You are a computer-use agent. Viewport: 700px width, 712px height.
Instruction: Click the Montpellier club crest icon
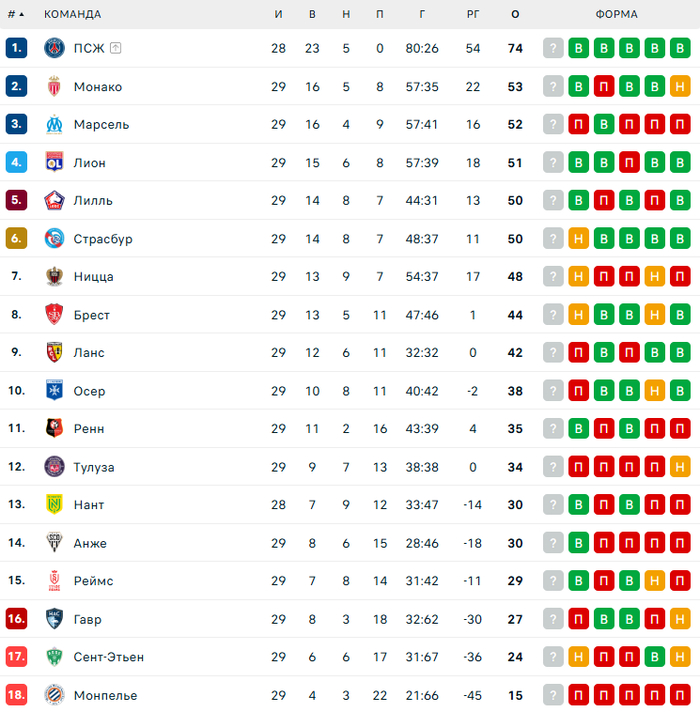(54, 695)
